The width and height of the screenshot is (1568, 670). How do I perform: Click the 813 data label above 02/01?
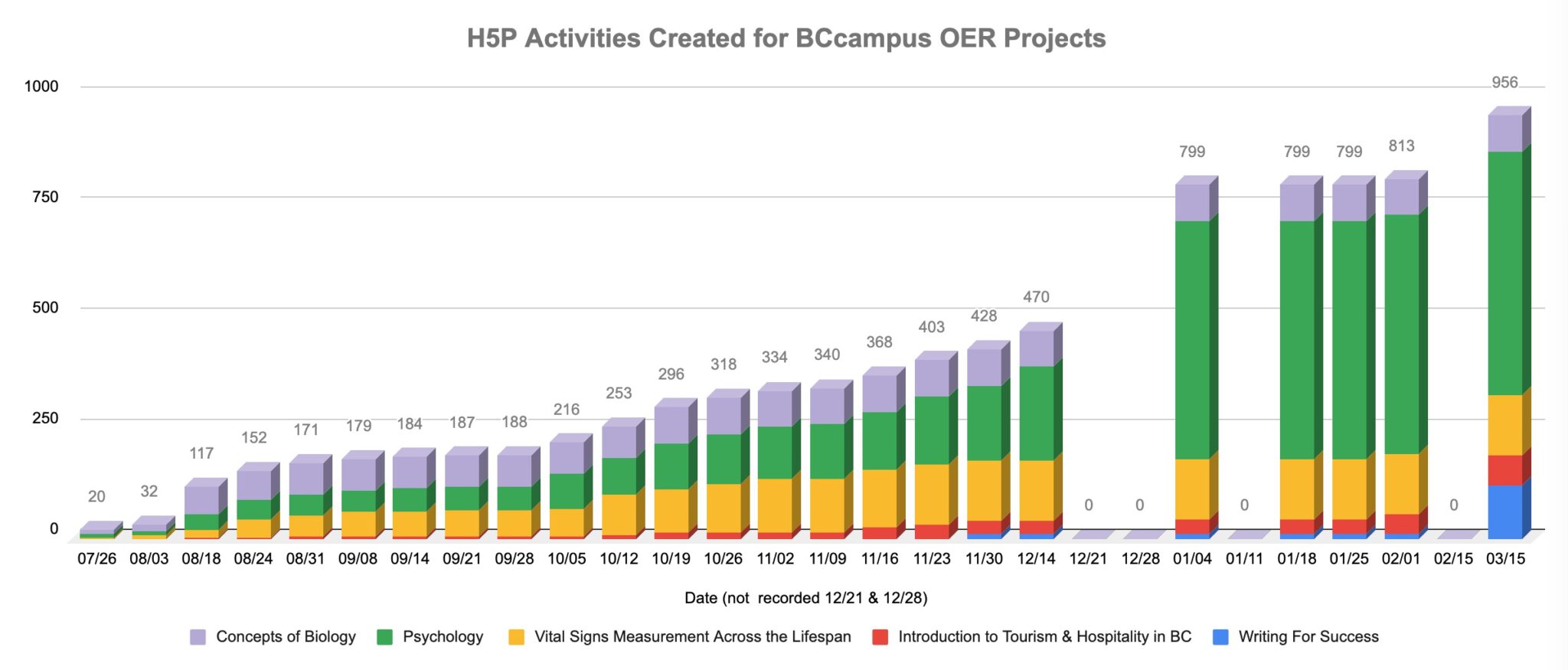1401,146
